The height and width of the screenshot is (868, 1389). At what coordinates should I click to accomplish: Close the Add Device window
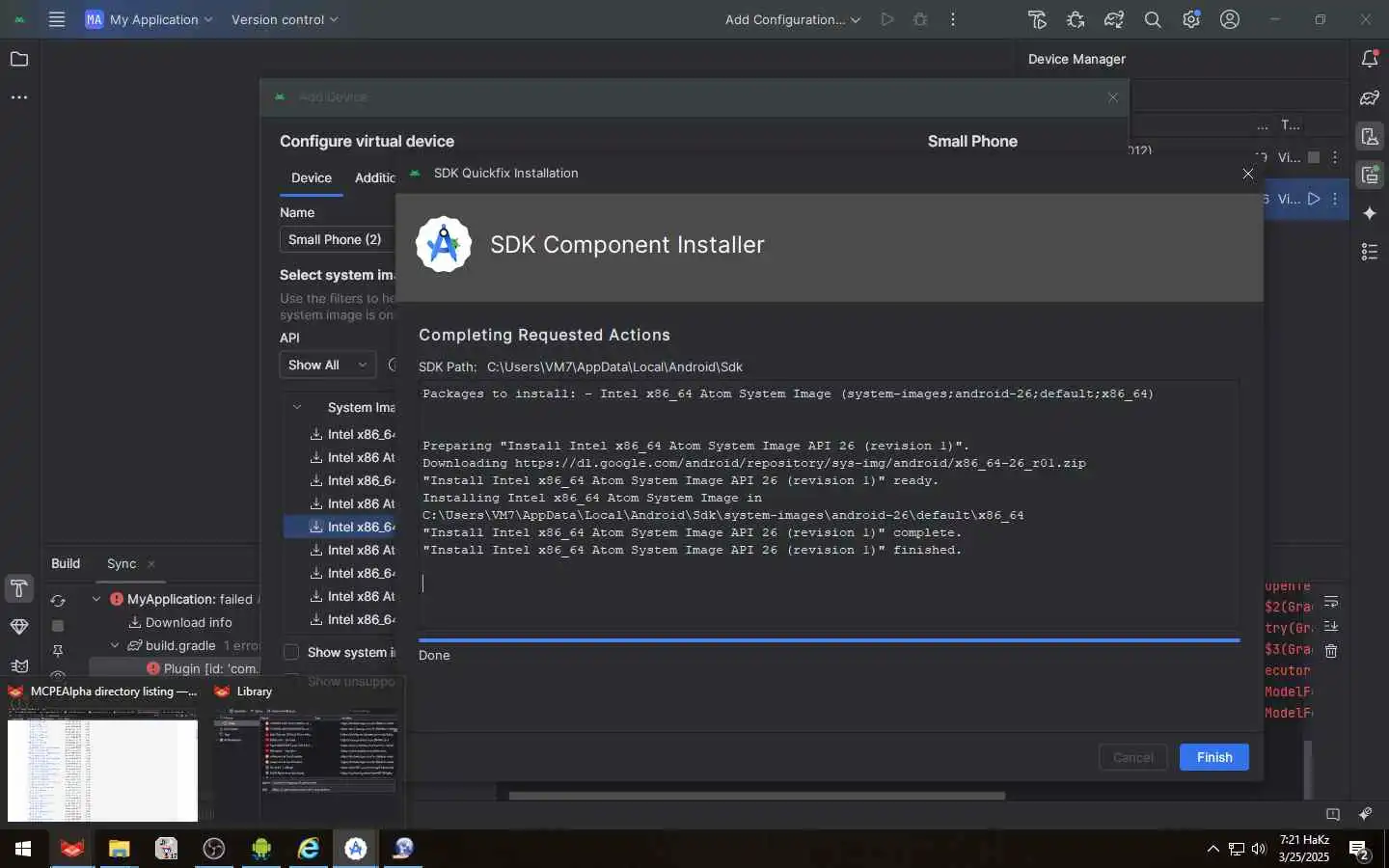click(1112, 97)
